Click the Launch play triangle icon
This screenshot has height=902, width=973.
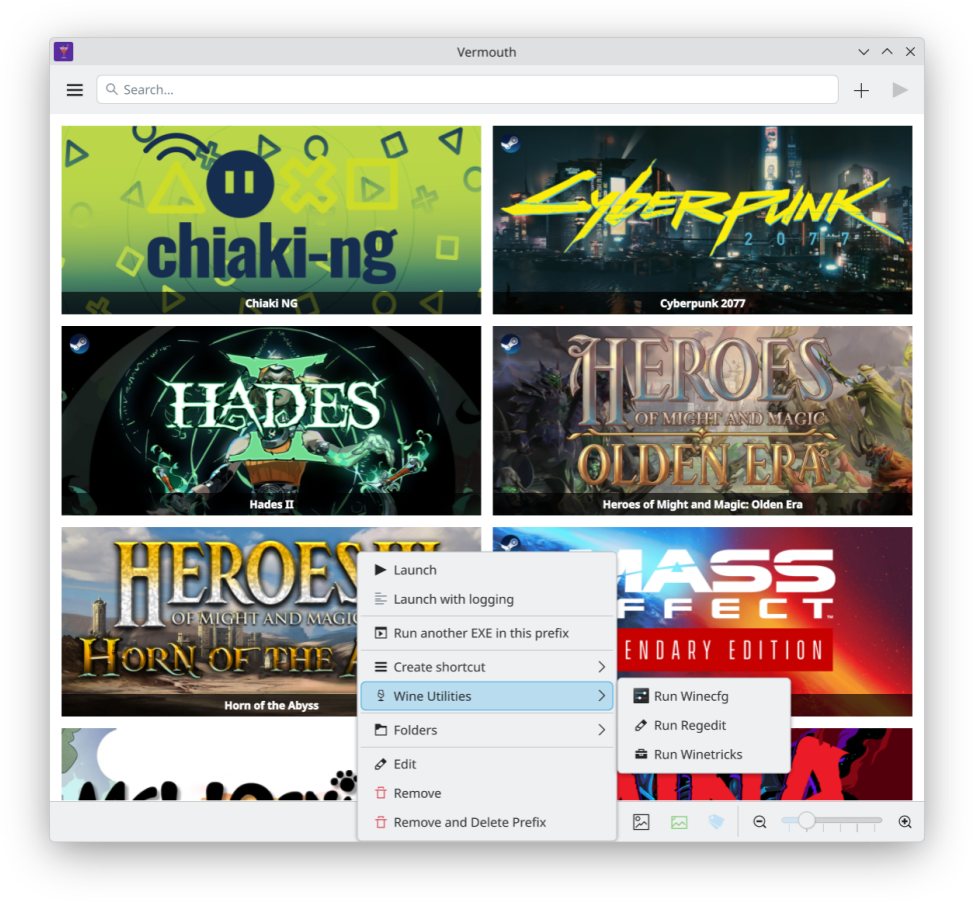[x=380, y=569]
